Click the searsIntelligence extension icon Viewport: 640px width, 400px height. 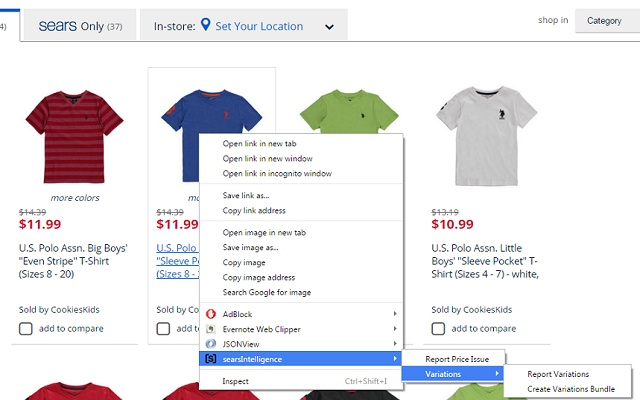211,358
